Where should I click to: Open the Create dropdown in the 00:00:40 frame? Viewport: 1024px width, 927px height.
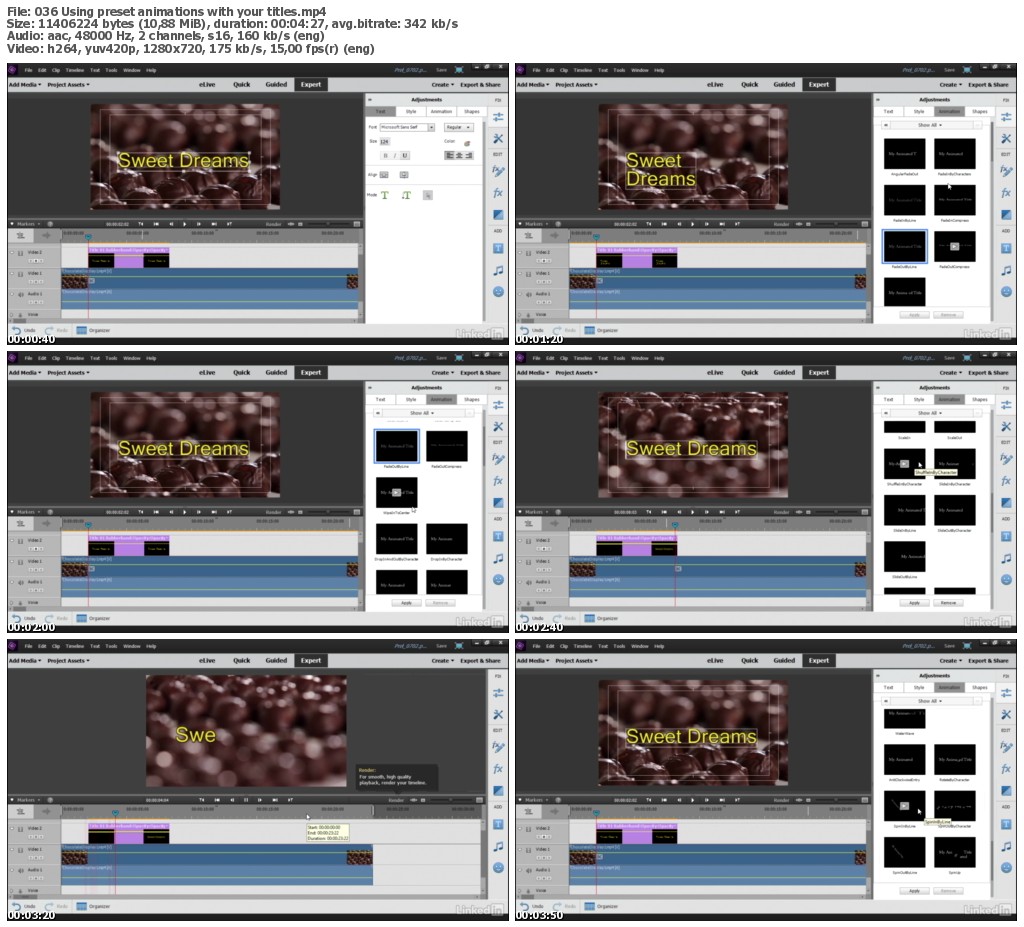tap(442, 85)
